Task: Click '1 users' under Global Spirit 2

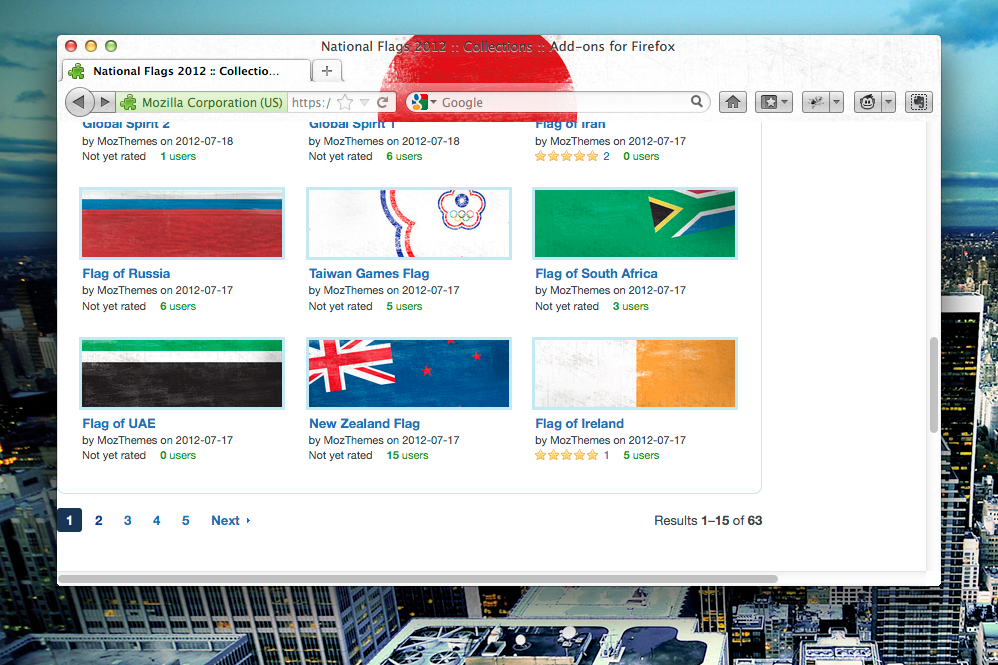Action: click(178, 157)
